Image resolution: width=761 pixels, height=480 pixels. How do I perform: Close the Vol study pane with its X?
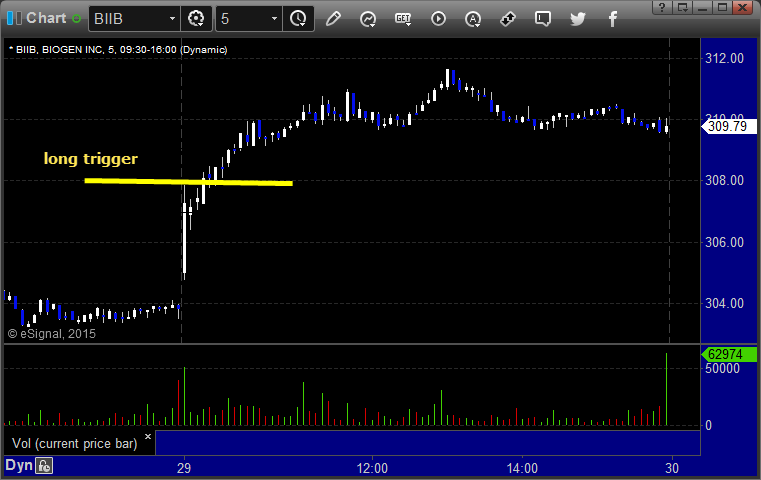[x=148, y=436]
